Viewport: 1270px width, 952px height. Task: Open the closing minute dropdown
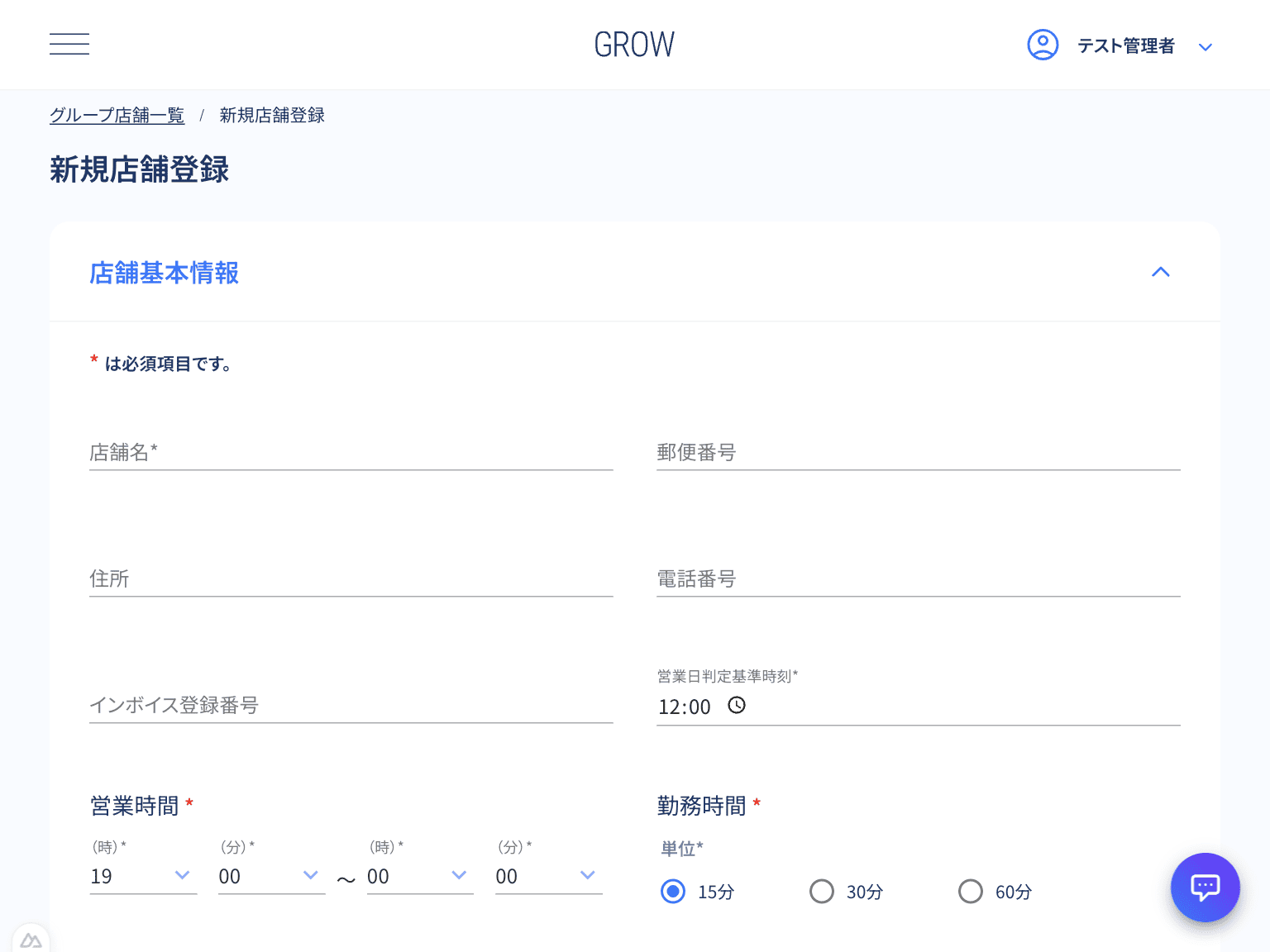tap(548, 876)
